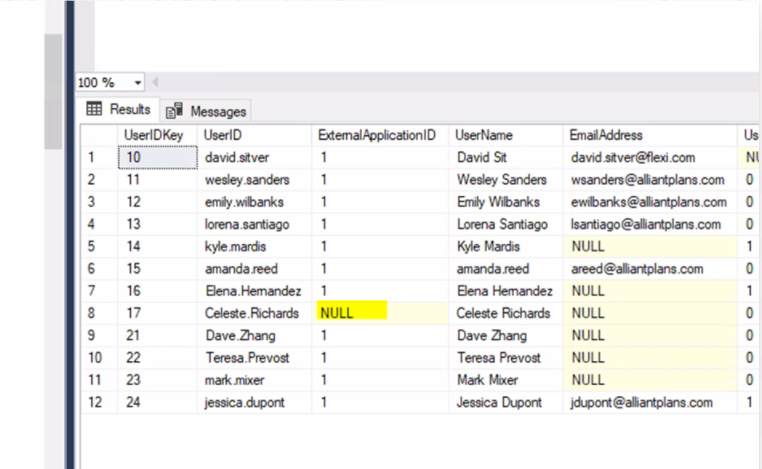
Task: Click the wesley.sanders UserID cell
Action: (x=255, y=180)
